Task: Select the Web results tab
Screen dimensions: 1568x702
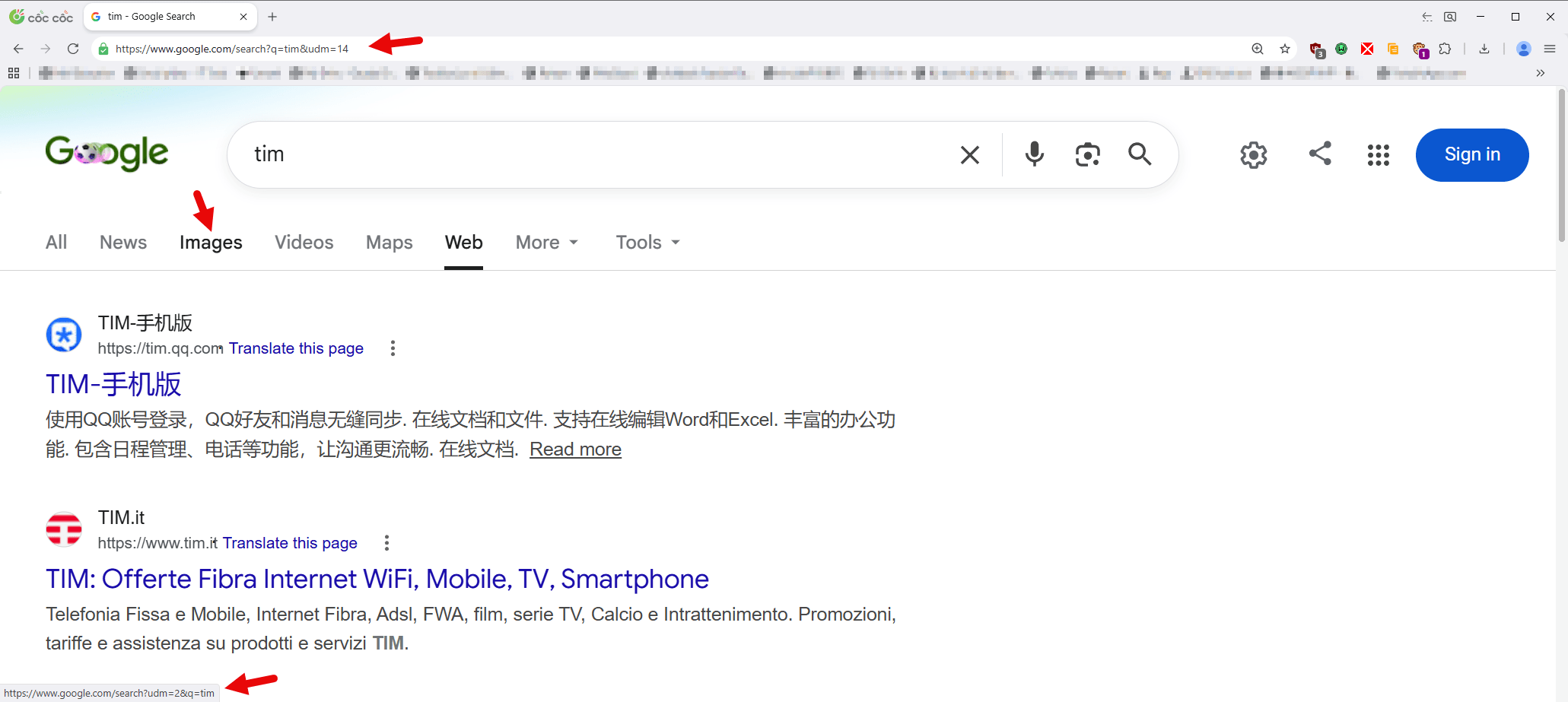Action: (x=464, y=243)
